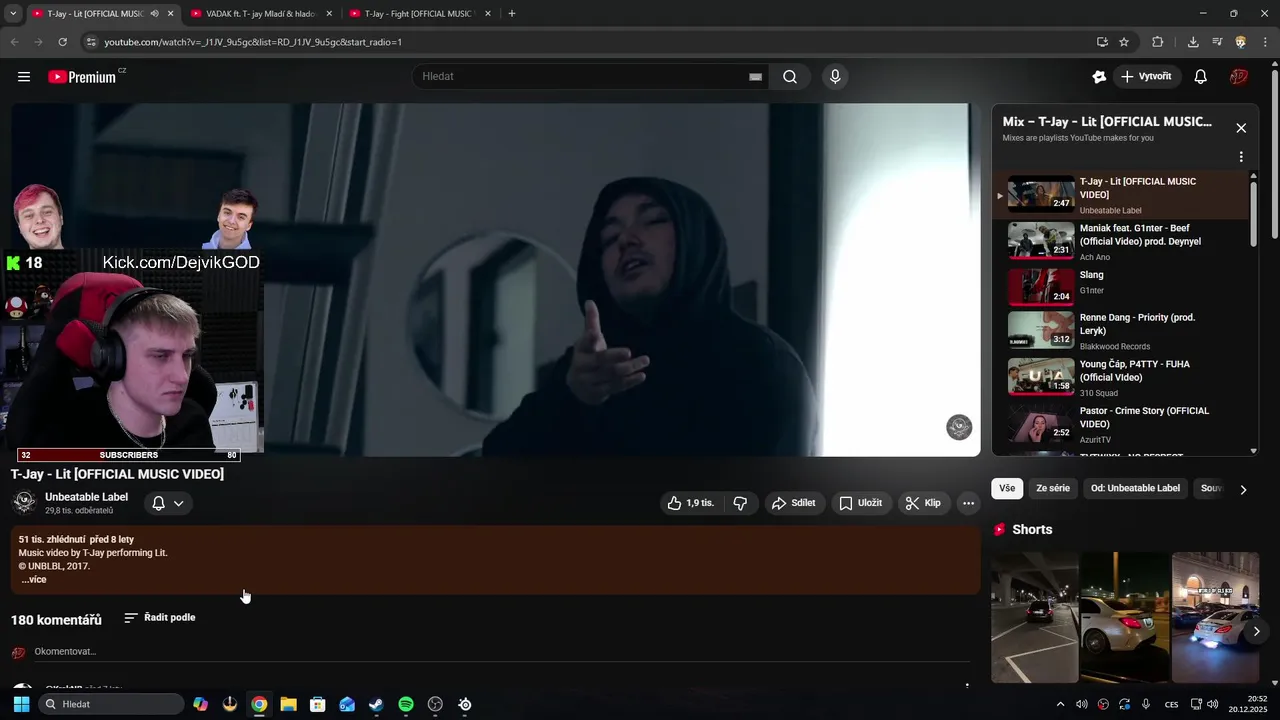
Task: Expand description with ...více
Action: pyautogui.click(x=34, y=580)
